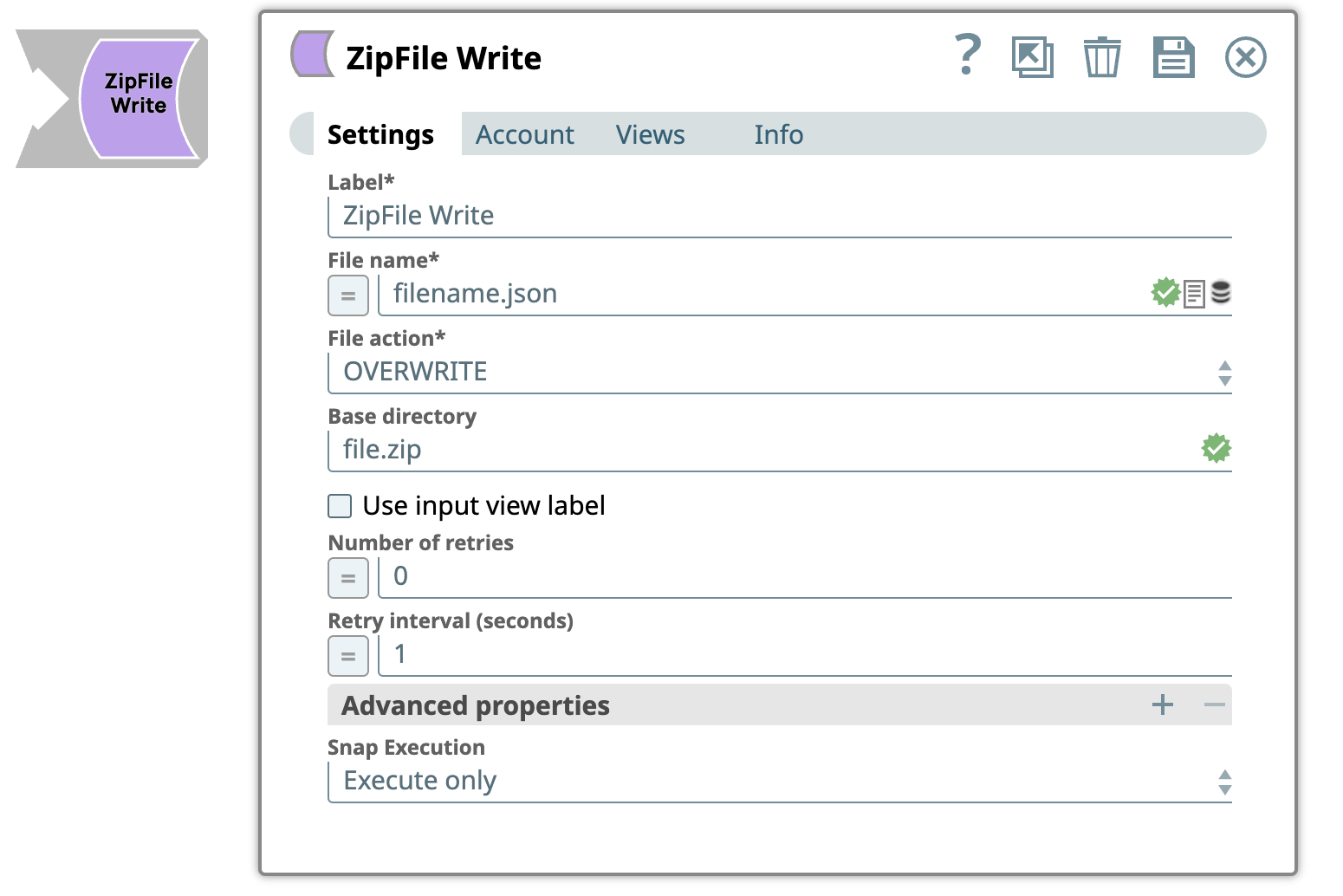1343x896 pixels.
Task: Click the Base directory green validation badge
Action: click(1216, 448)
